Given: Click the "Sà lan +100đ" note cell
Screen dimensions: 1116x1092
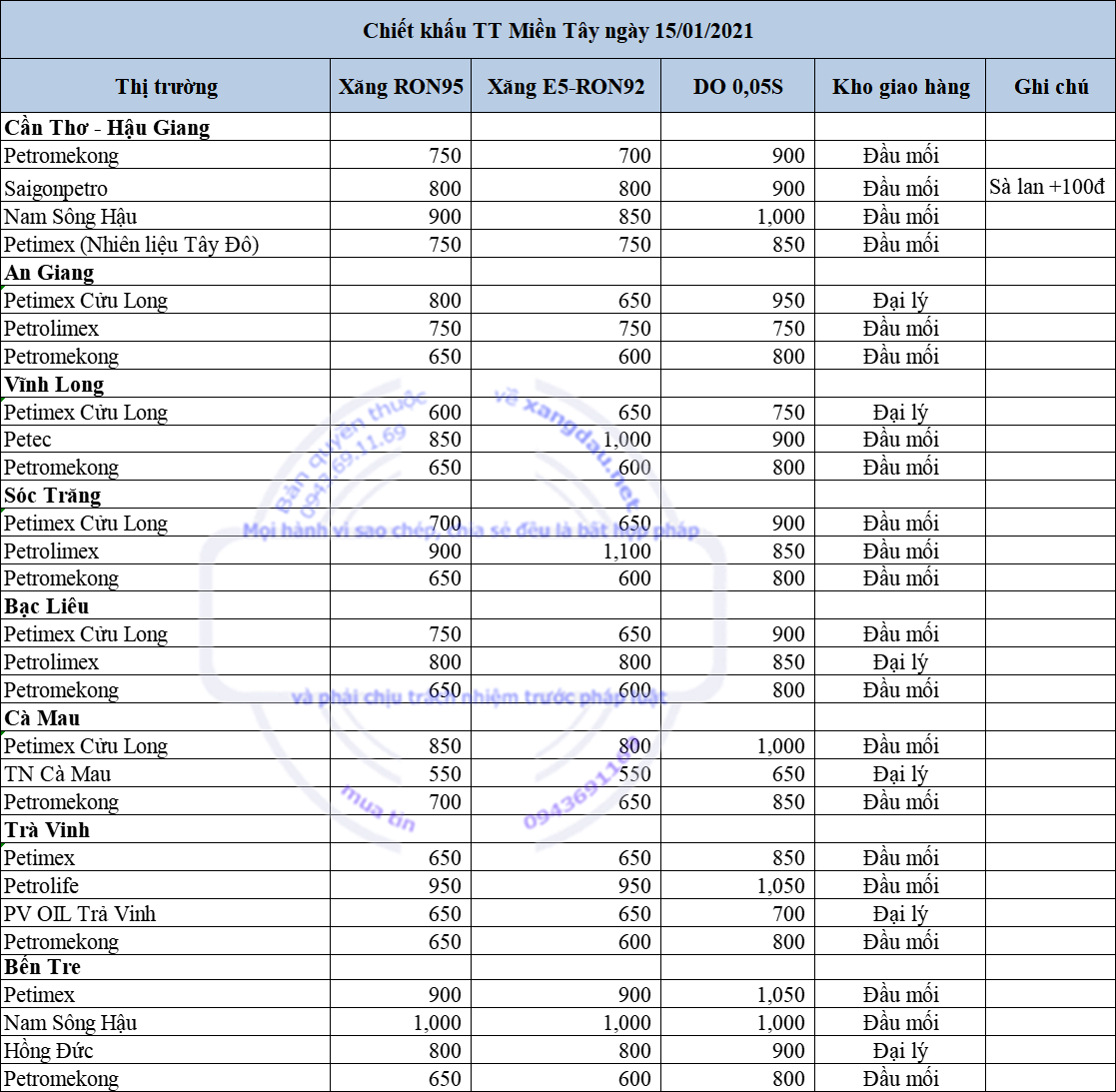Looking at the screenshot, I should tap(1050, 186).
